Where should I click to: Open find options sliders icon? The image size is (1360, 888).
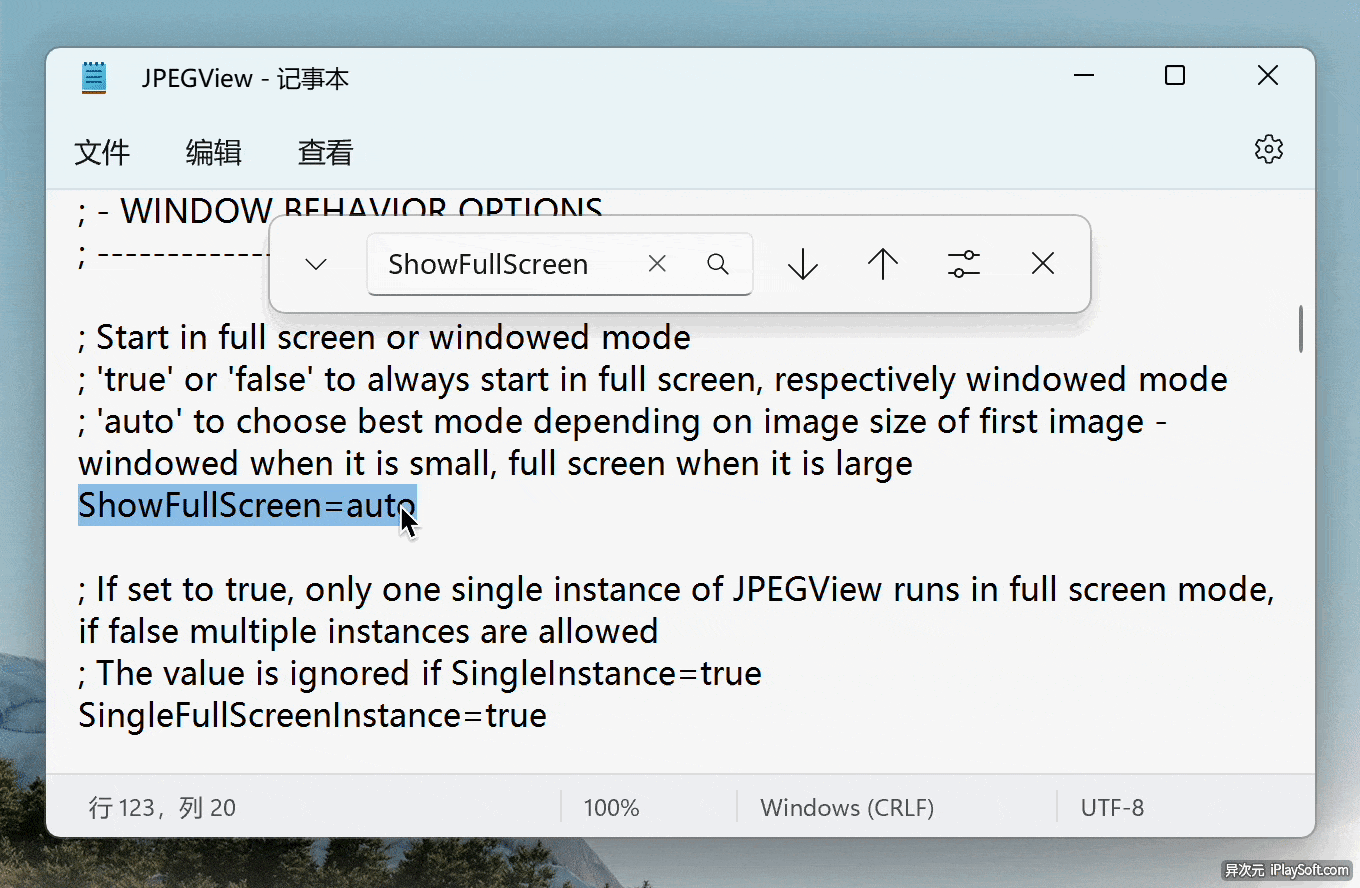click(x=963, y=264)
